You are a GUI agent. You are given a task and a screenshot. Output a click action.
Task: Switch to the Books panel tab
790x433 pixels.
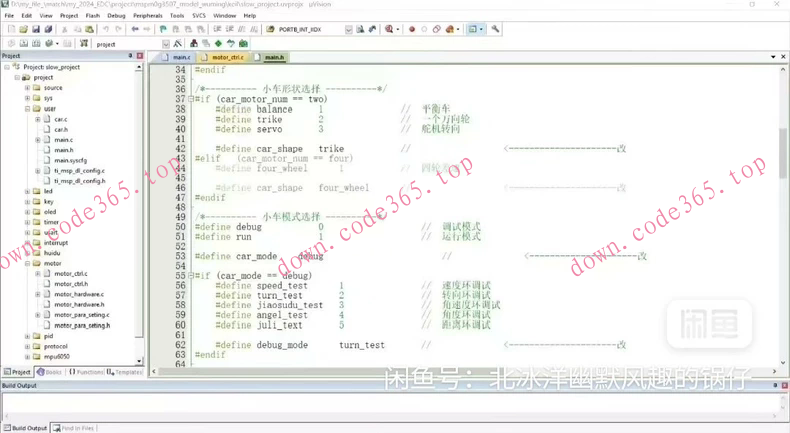(x=50, y=372)
